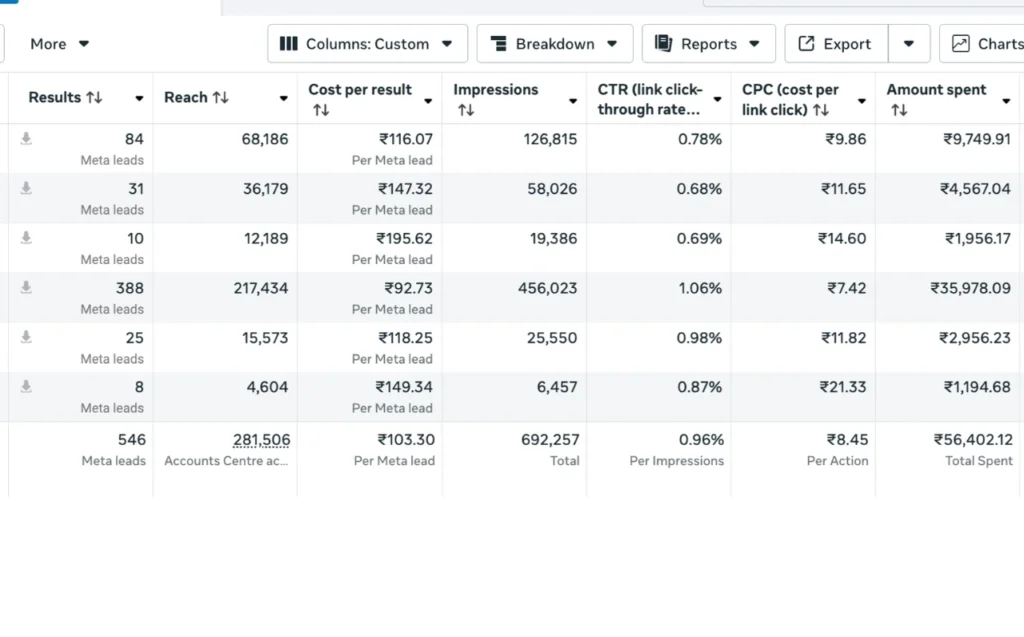The image size is (1024, 637).
Task: Click the sort arrows under Amount spent header
Action: (898, 110)
